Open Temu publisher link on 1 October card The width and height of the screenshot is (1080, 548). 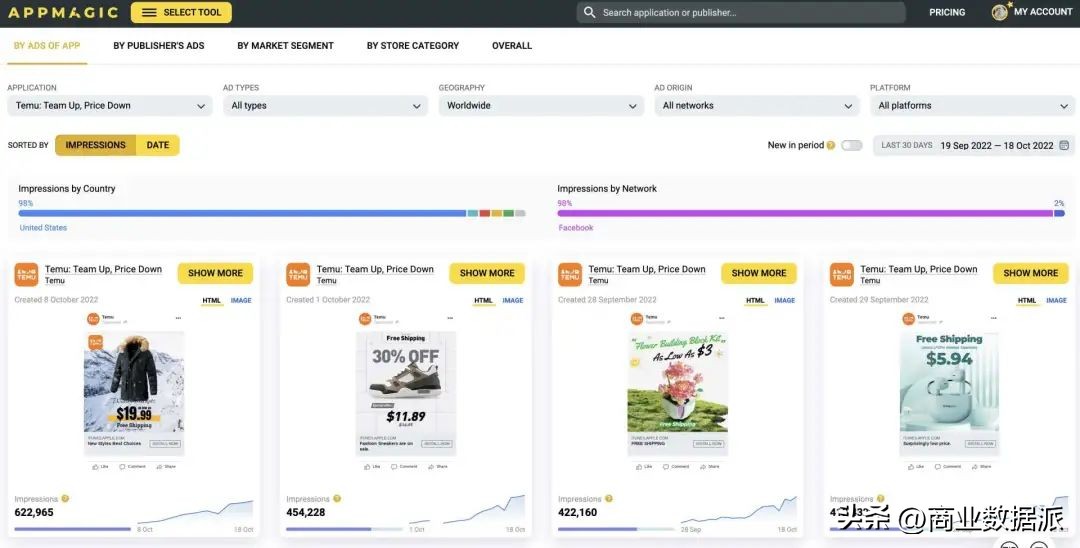pyautogui.click(x=326, y=281)
